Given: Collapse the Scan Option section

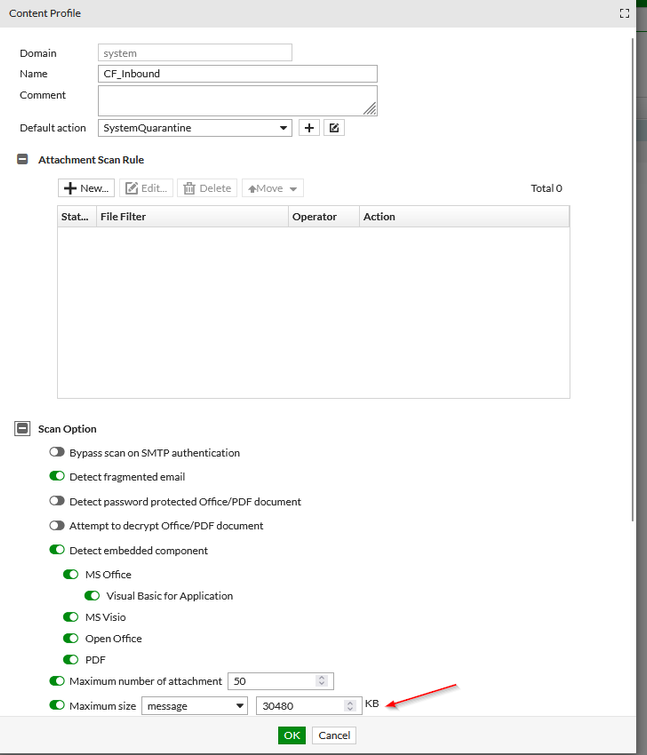Looking at the screenshot, I should tap(22, 429).
